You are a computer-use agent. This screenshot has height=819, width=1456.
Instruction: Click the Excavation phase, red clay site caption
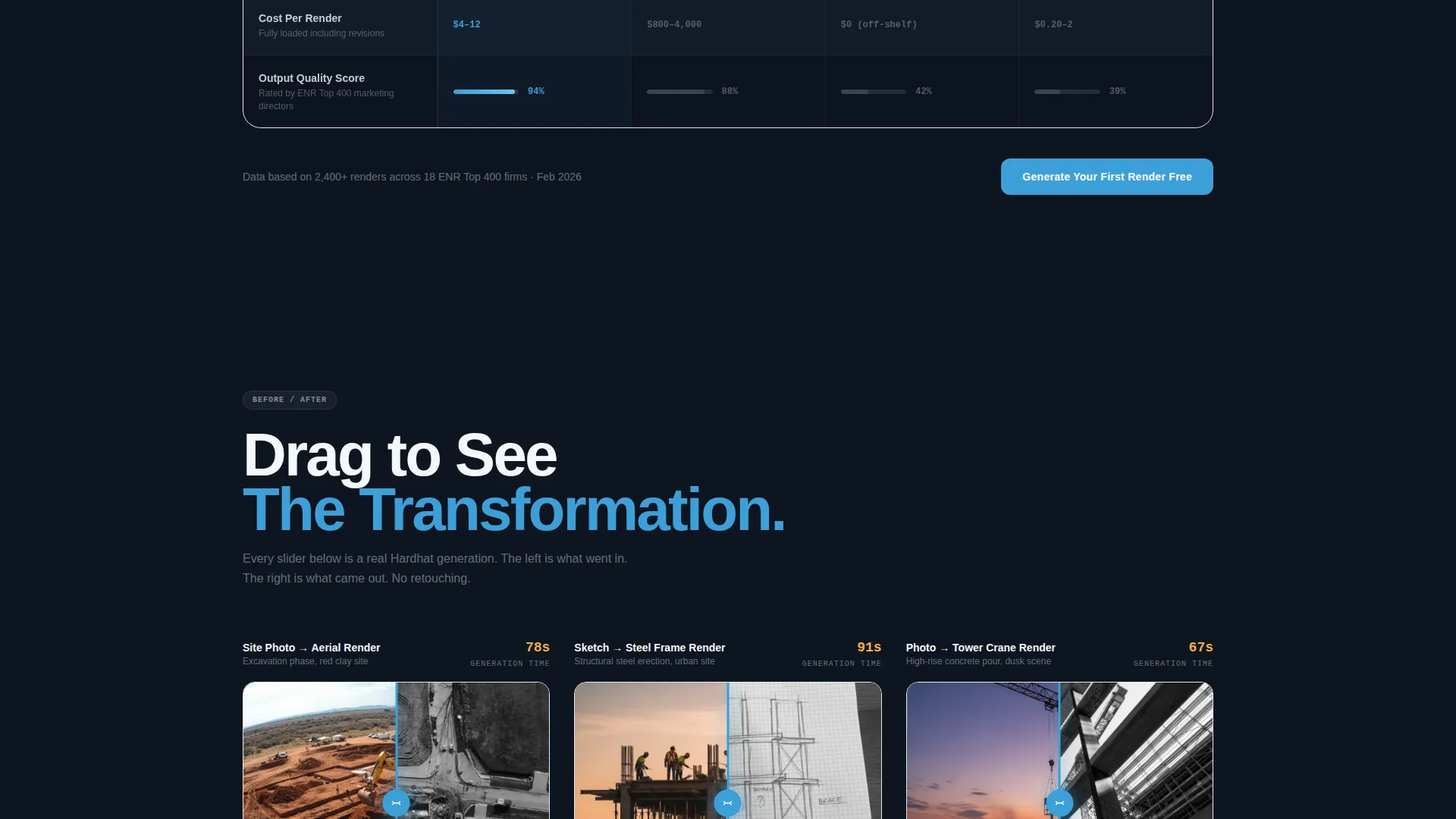point(305,661)
